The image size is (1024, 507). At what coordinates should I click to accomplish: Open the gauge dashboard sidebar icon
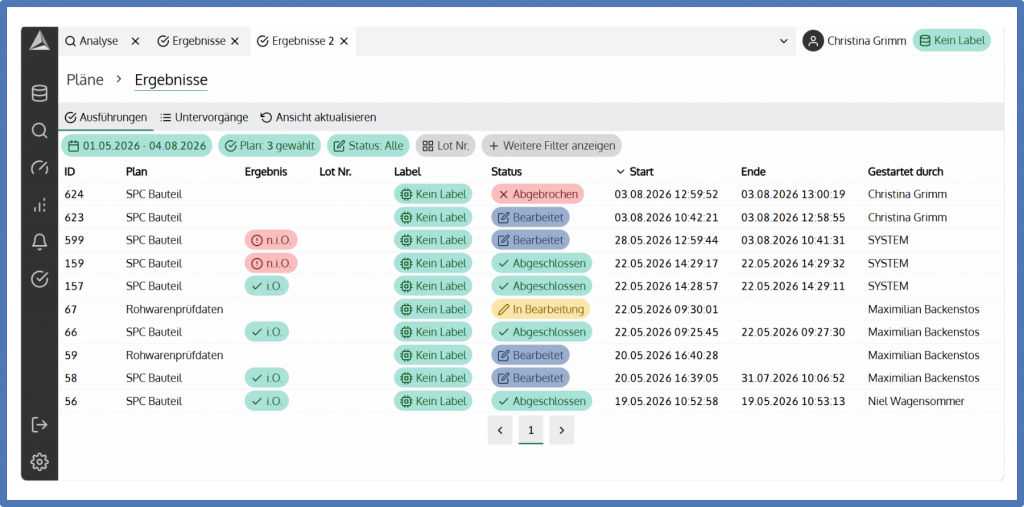[39, 168]
